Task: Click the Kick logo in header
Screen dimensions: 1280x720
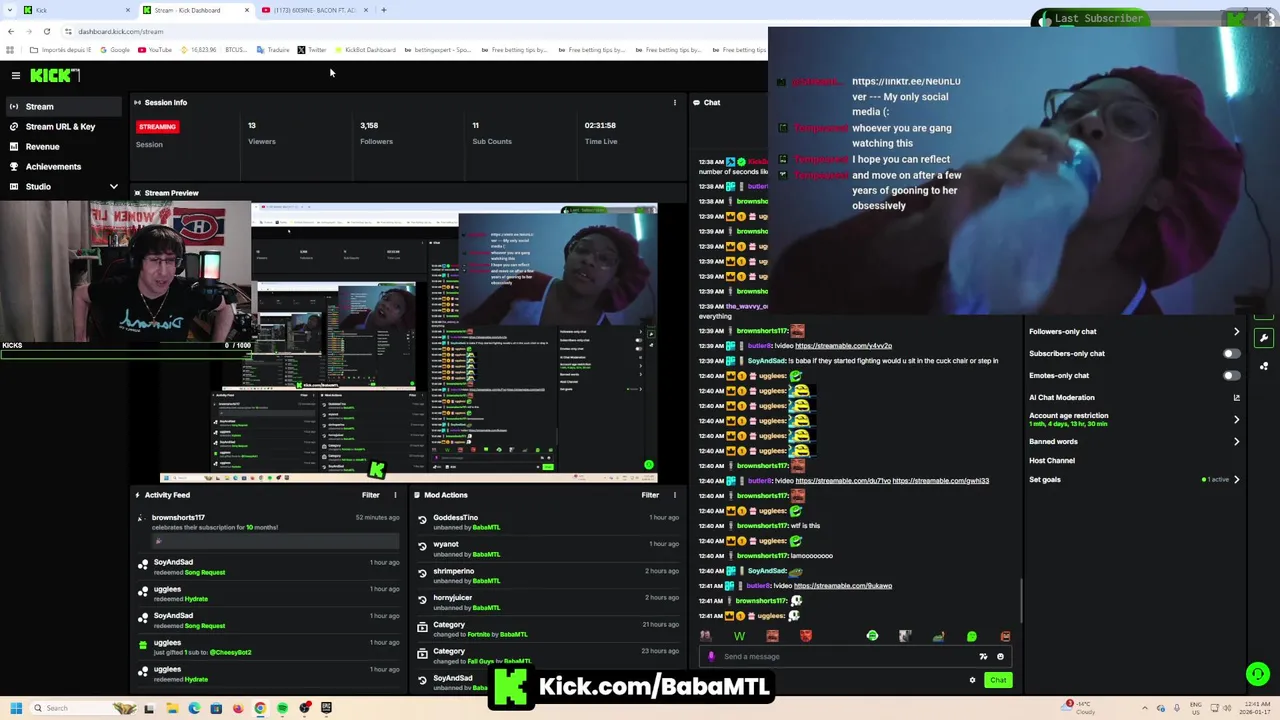Action: click(x=54, y=75)
